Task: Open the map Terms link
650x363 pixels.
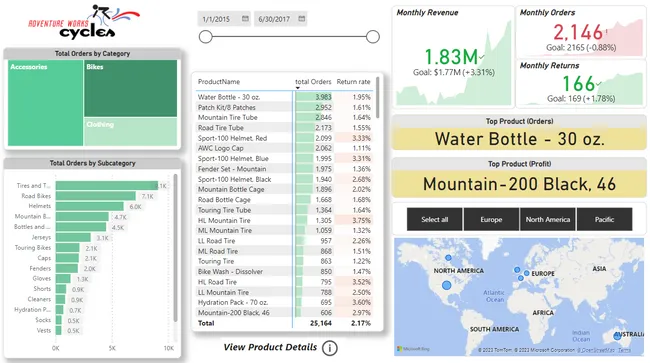Action: point(624,350)
